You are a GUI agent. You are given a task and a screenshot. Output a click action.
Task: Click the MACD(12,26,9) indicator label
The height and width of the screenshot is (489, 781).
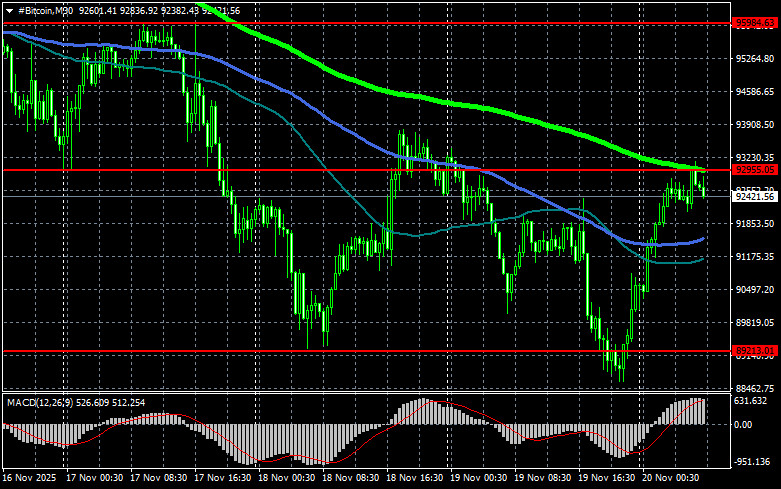[x=41, y=402]
